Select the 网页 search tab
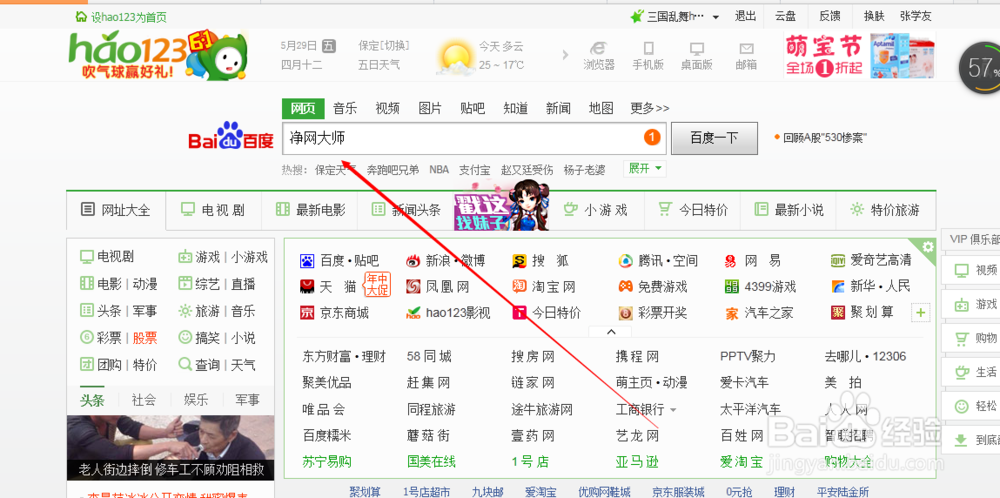The image size is (1000, 498). tap(303, 108)
